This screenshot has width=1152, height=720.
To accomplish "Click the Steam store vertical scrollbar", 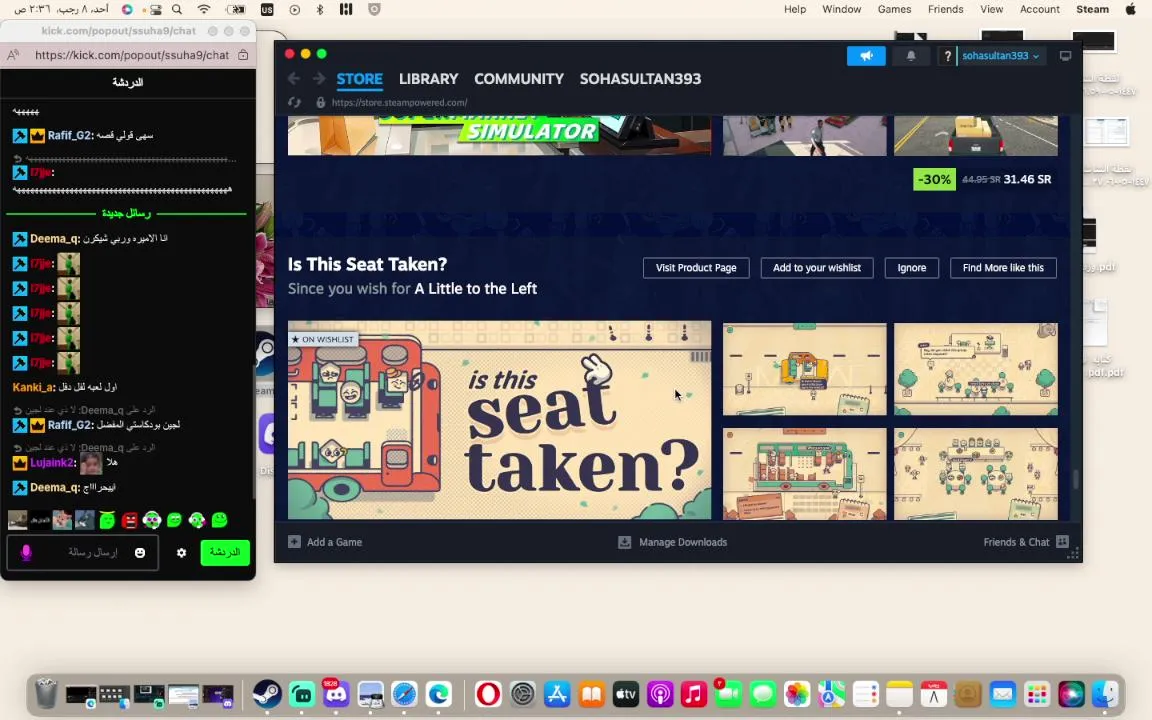I will click(1076, 479).
